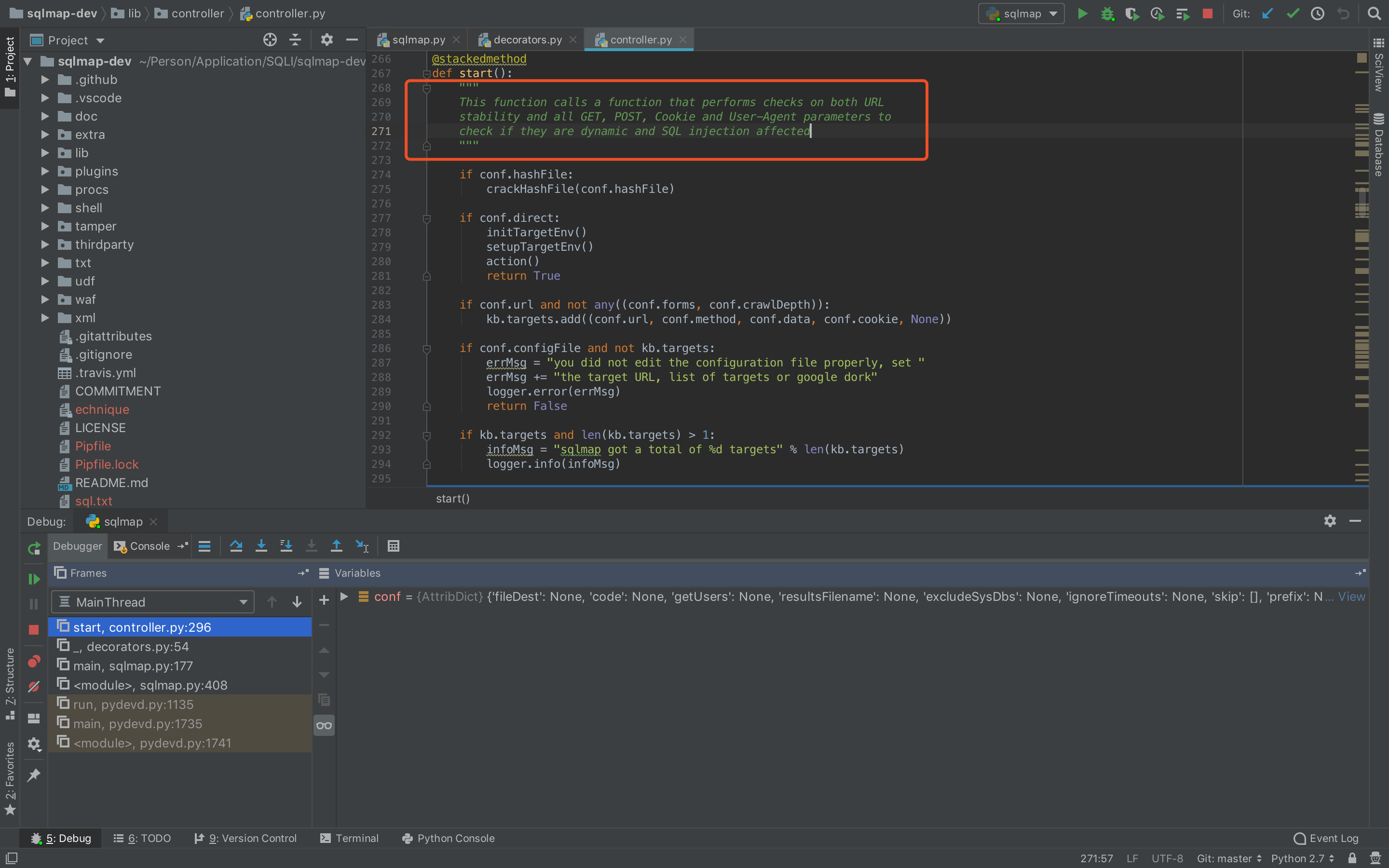Run the sqlmap configuration with the green play icon
The image size is (1389, 868).
[x=1082, y=13]
